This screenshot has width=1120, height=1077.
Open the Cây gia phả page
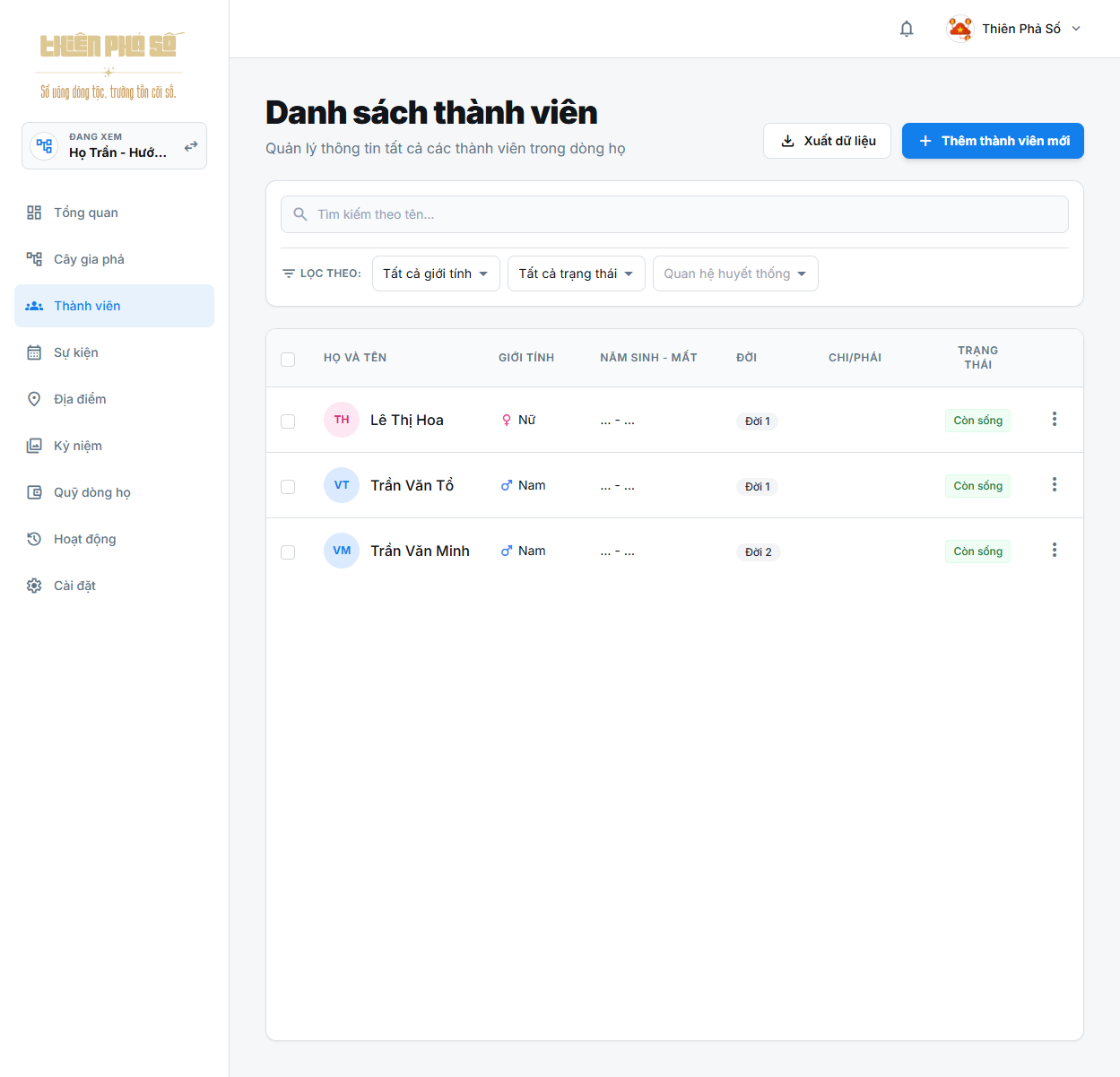click(114, 259)
